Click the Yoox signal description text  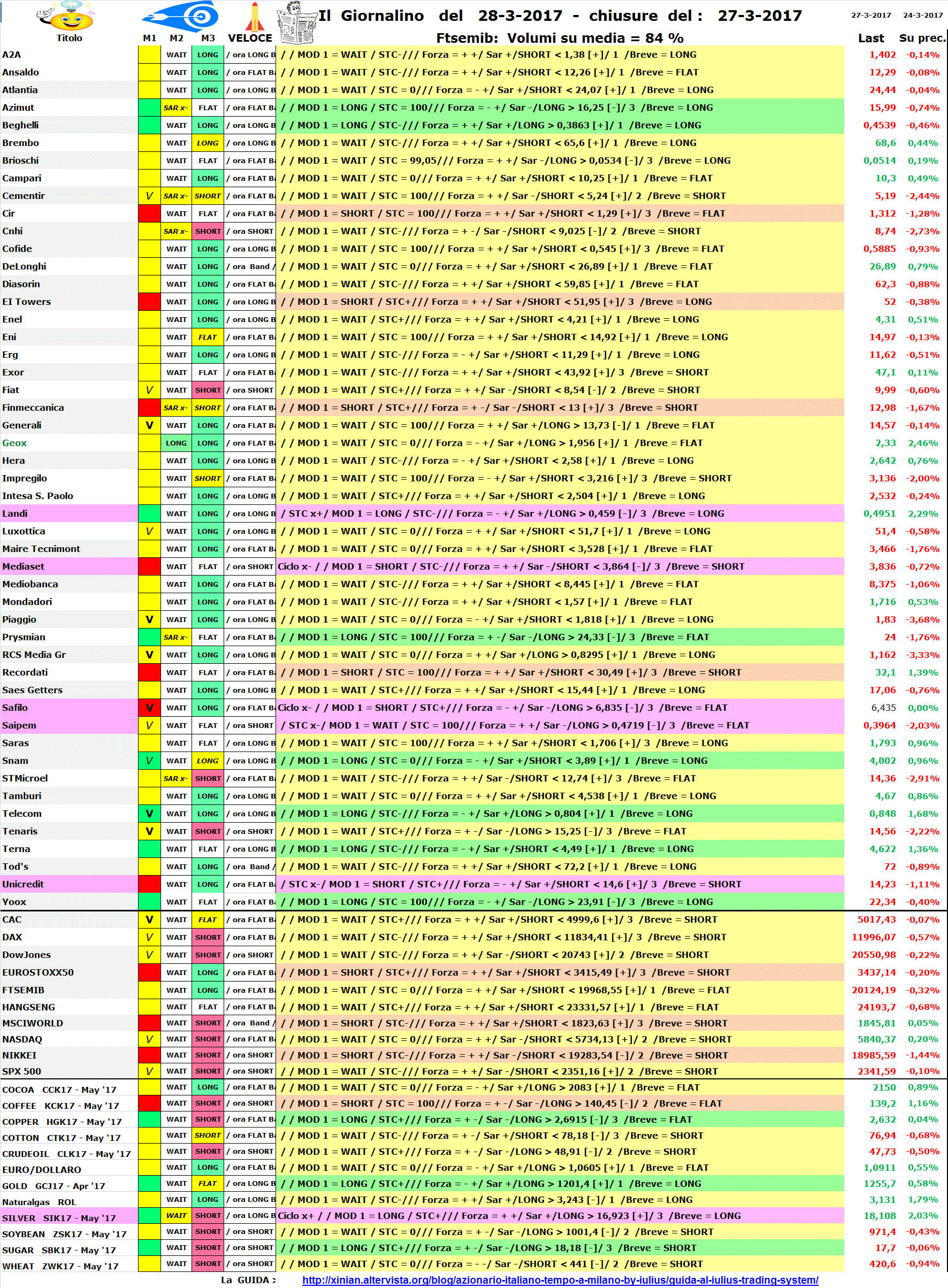coord(497,902)
